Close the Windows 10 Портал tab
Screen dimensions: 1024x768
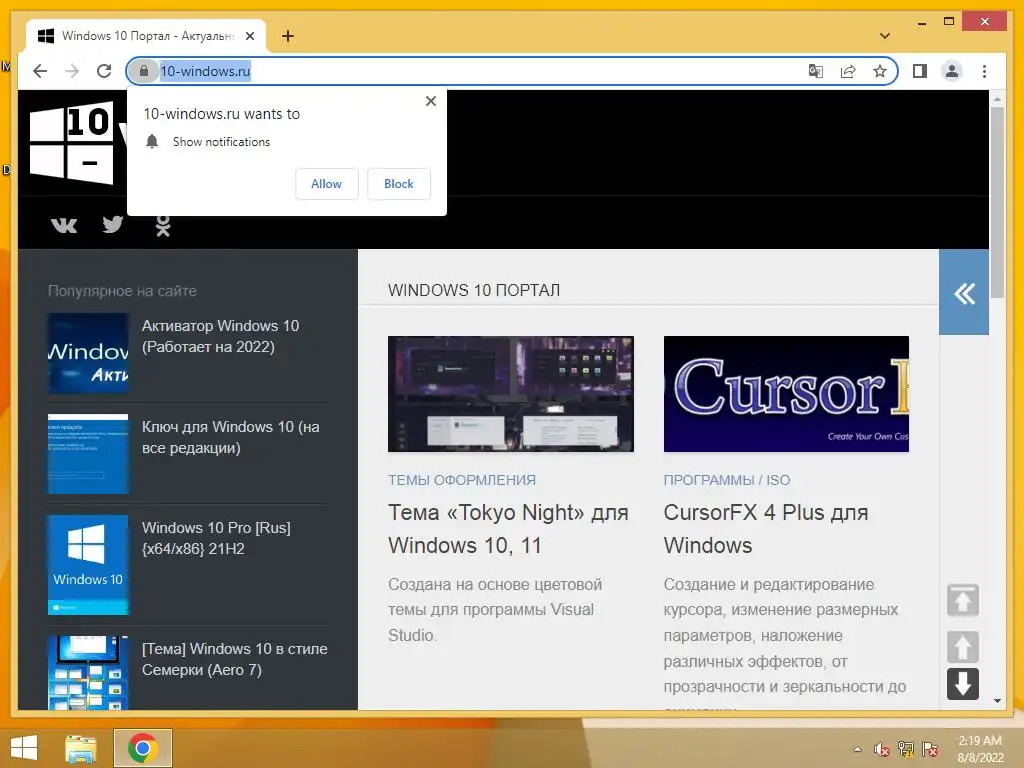[x=249, y=36]
